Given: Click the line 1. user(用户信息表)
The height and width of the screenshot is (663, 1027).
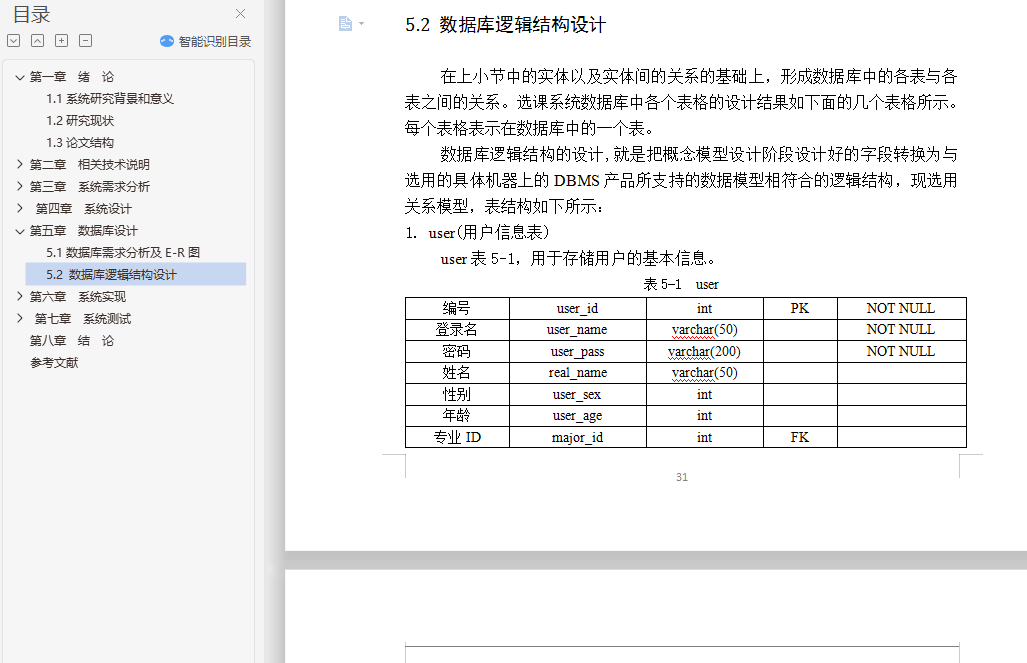Looking at the screenshot, I should [477, 233].
